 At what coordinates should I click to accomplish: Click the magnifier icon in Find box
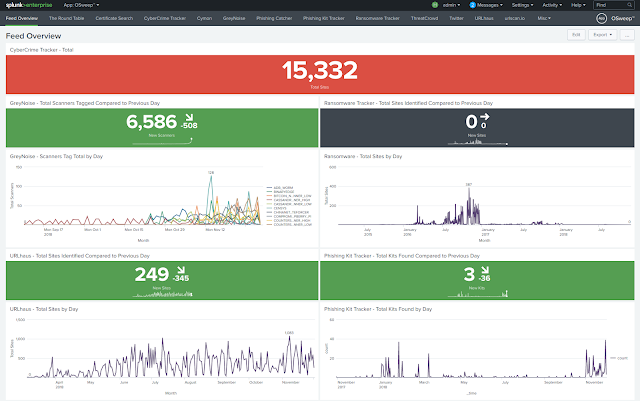coord(629,5)
